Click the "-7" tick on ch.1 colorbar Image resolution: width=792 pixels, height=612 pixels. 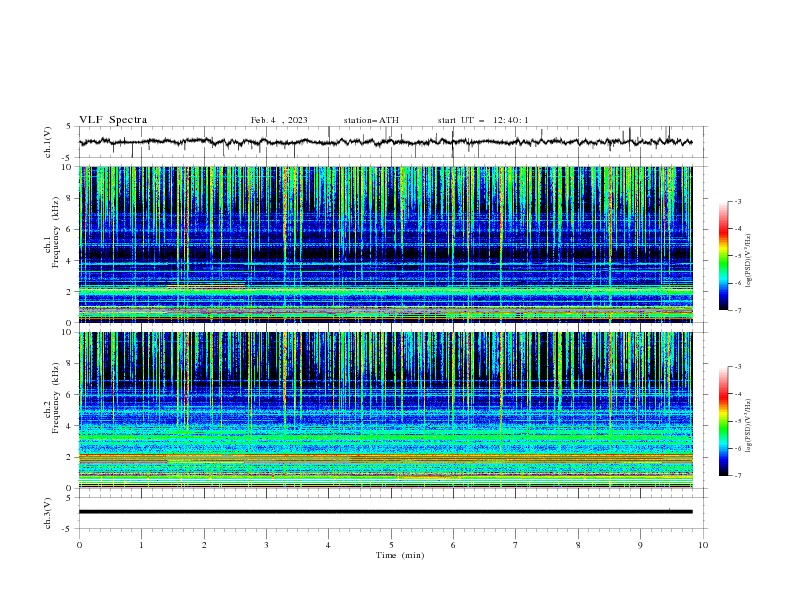(738, 311)
